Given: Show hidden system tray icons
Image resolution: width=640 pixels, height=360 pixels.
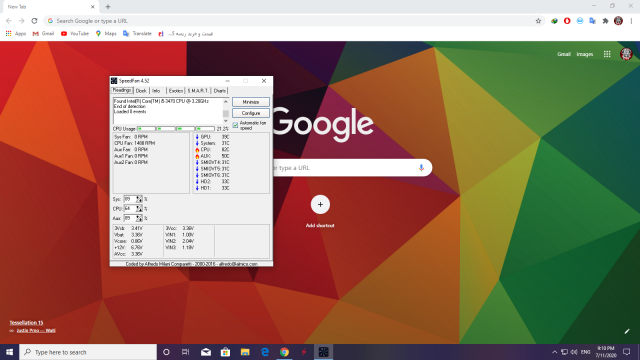Looking at the screenshot, I should (x=554, y=352).
